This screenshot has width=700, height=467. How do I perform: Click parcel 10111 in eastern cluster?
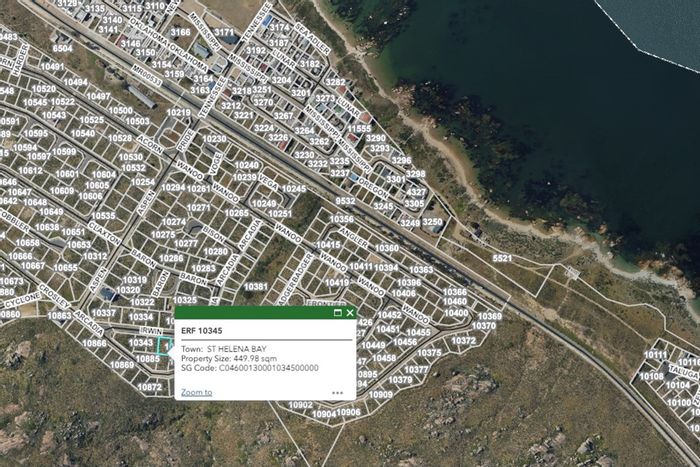[656, 355]
